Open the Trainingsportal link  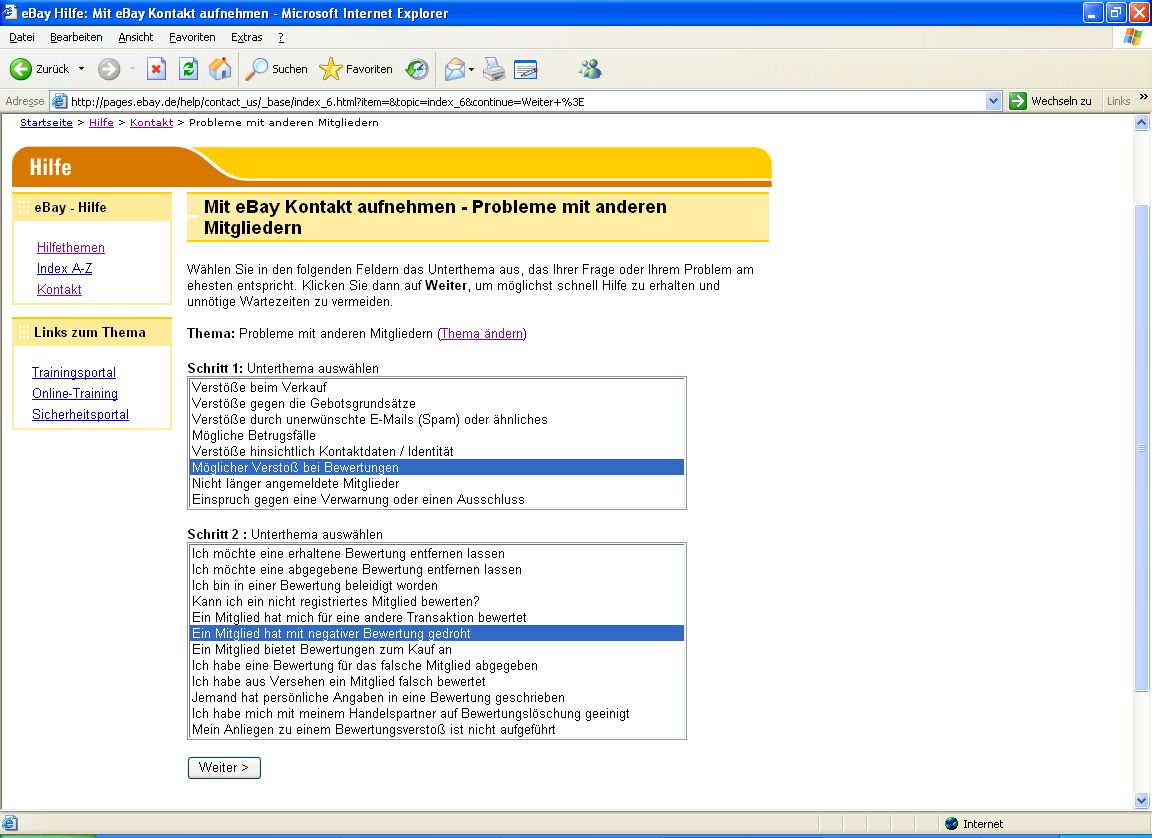pos(73,372)
